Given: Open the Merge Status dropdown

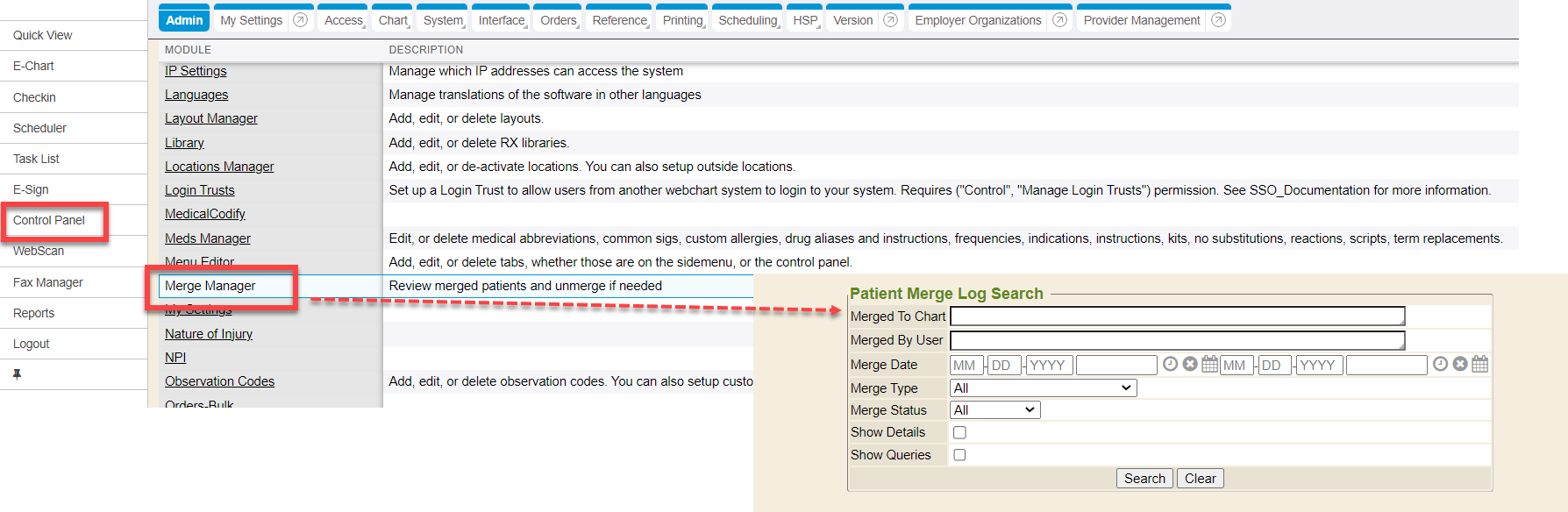Looking at the screenshot, I should pos(994,410).
